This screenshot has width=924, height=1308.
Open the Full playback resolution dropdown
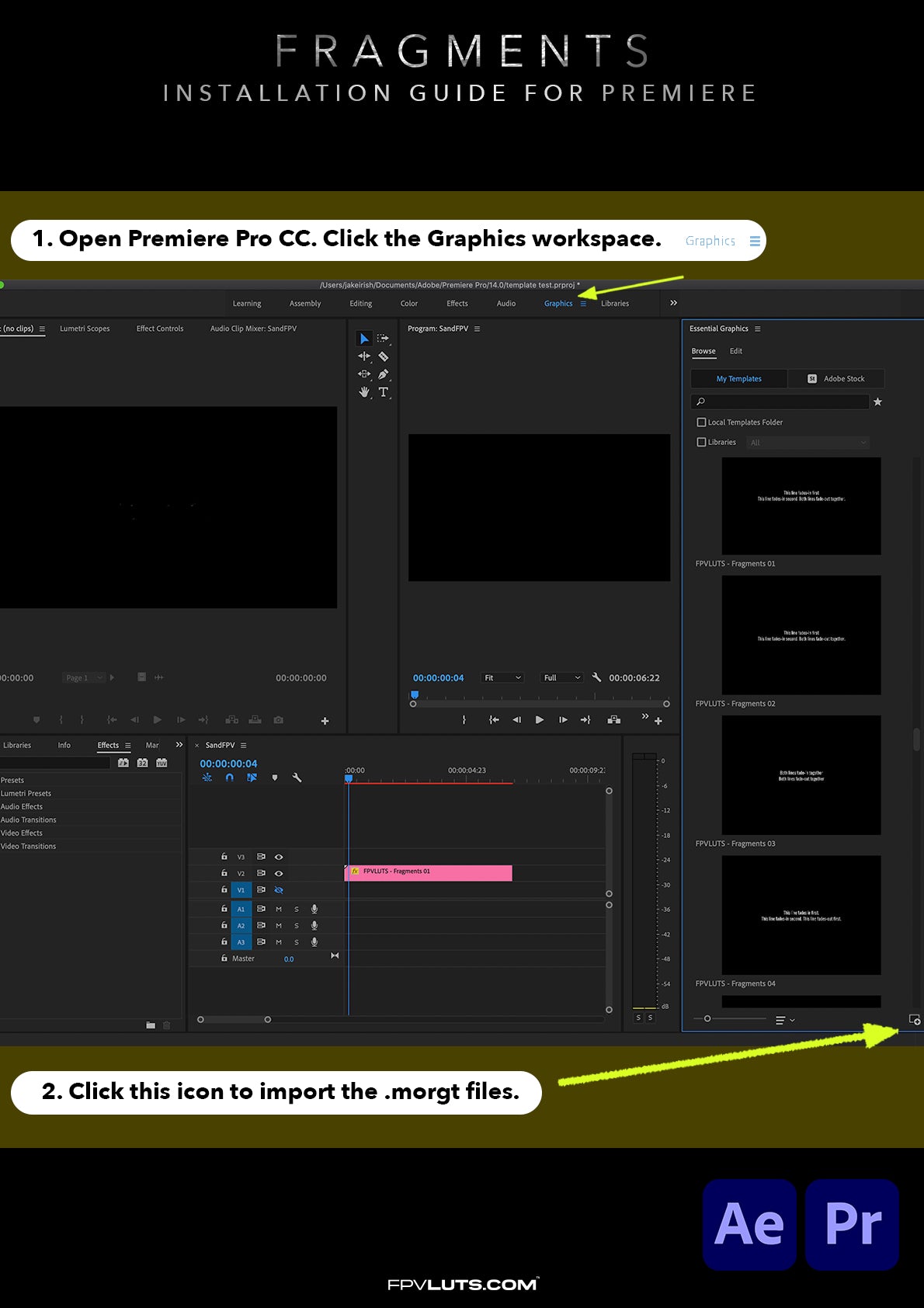click(x=562, y=678)
